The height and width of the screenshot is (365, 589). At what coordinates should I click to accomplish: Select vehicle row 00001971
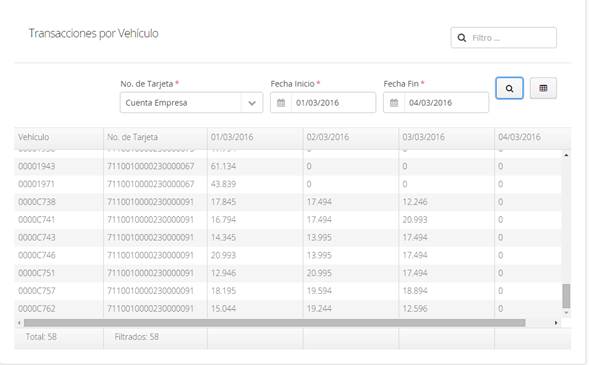click(x=288, y=184)
